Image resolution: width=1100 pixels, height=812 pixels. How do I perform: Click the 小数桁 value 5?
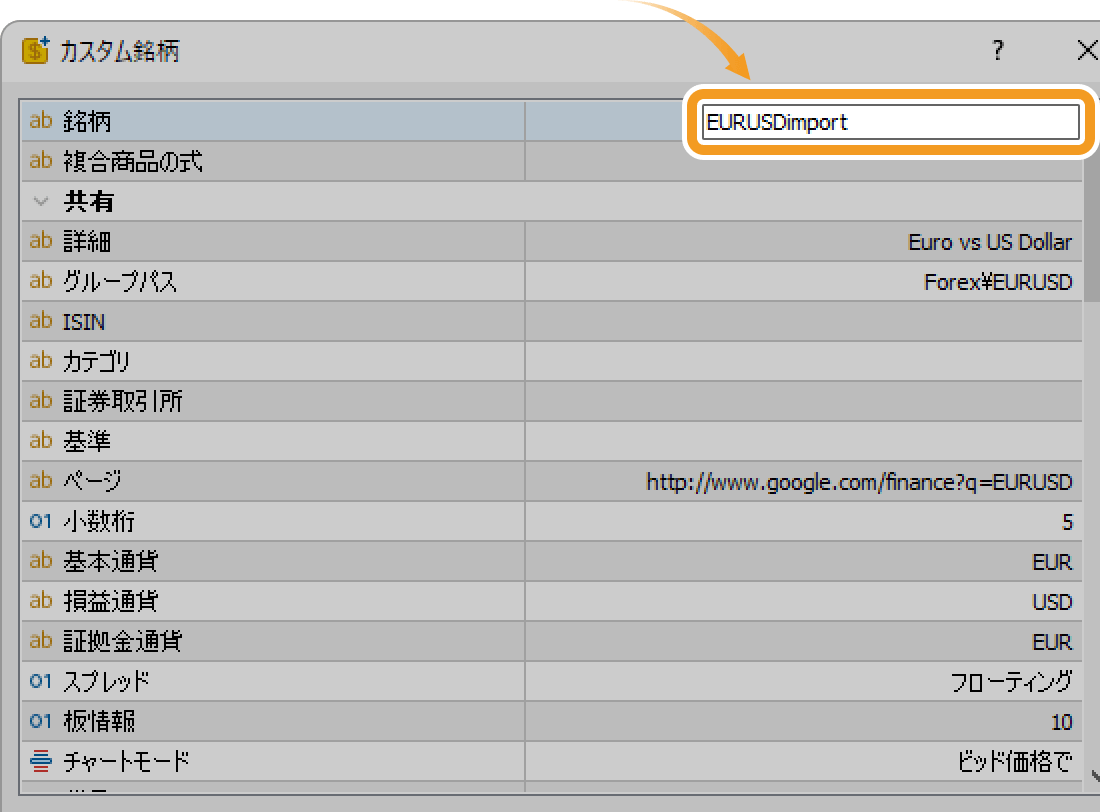(1067, 522)
